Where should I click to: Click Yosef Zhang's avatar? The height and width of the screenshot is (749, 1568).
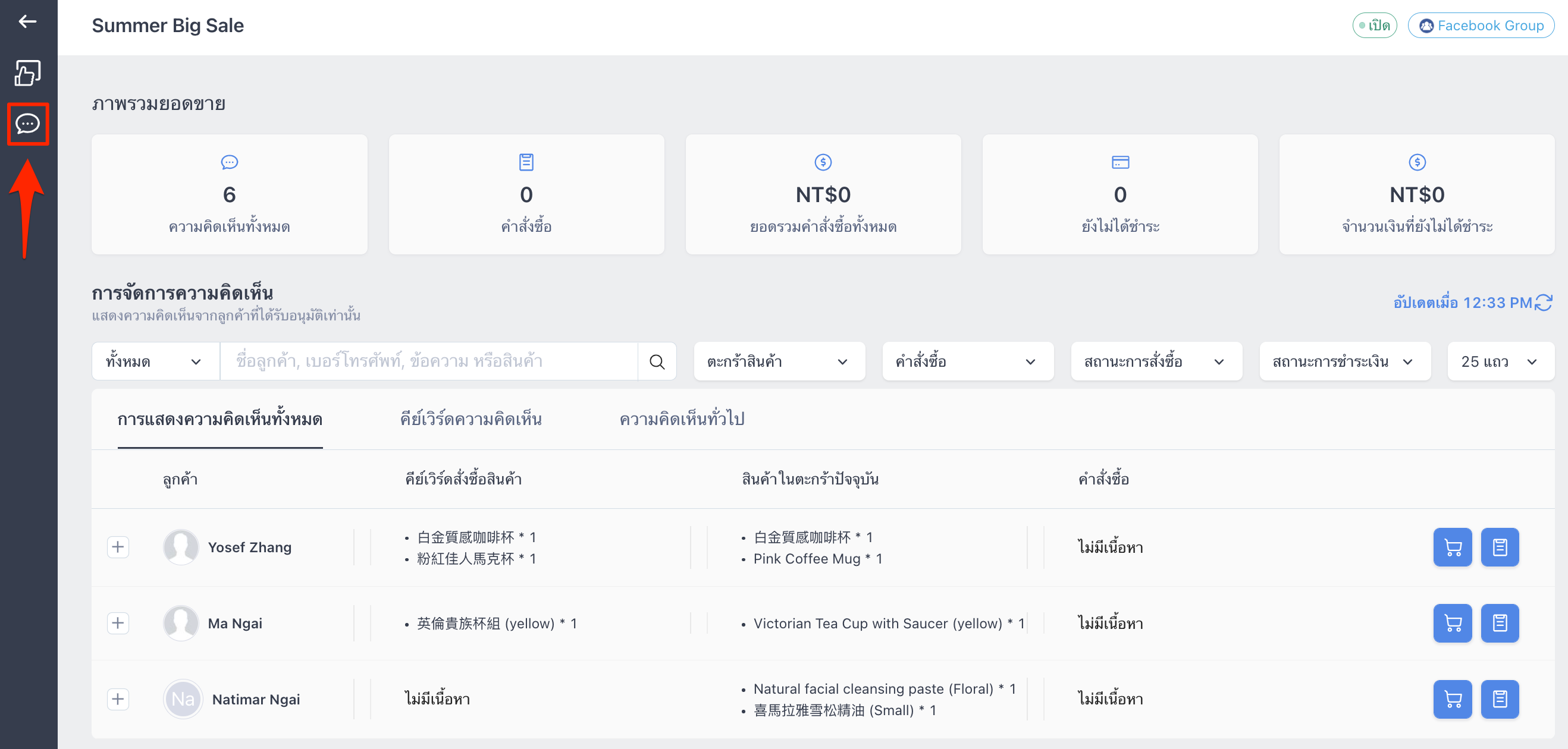coord(181,547)
